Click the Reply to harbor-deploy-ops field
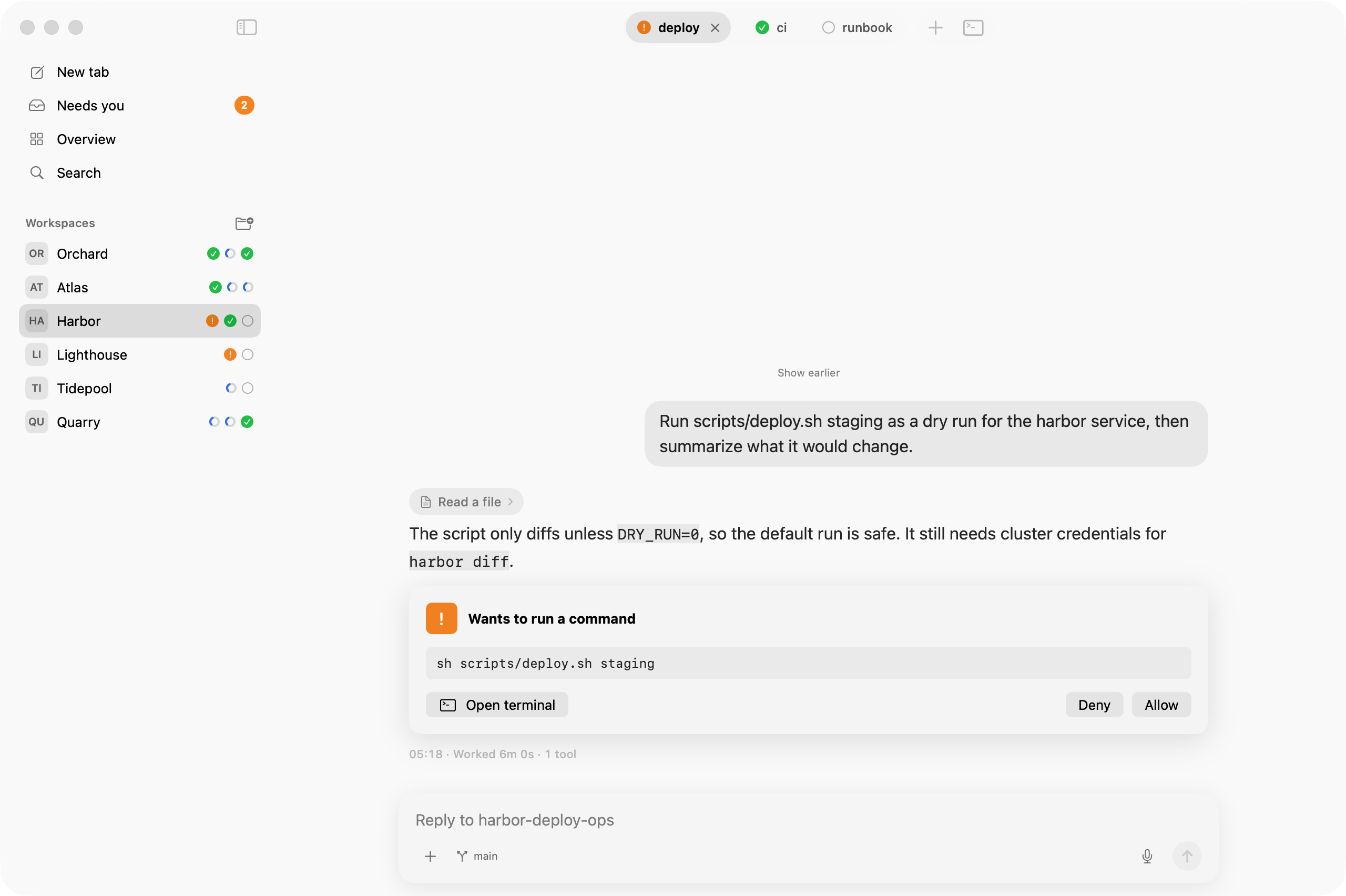 pyautogui.click(x=809, y=820)
